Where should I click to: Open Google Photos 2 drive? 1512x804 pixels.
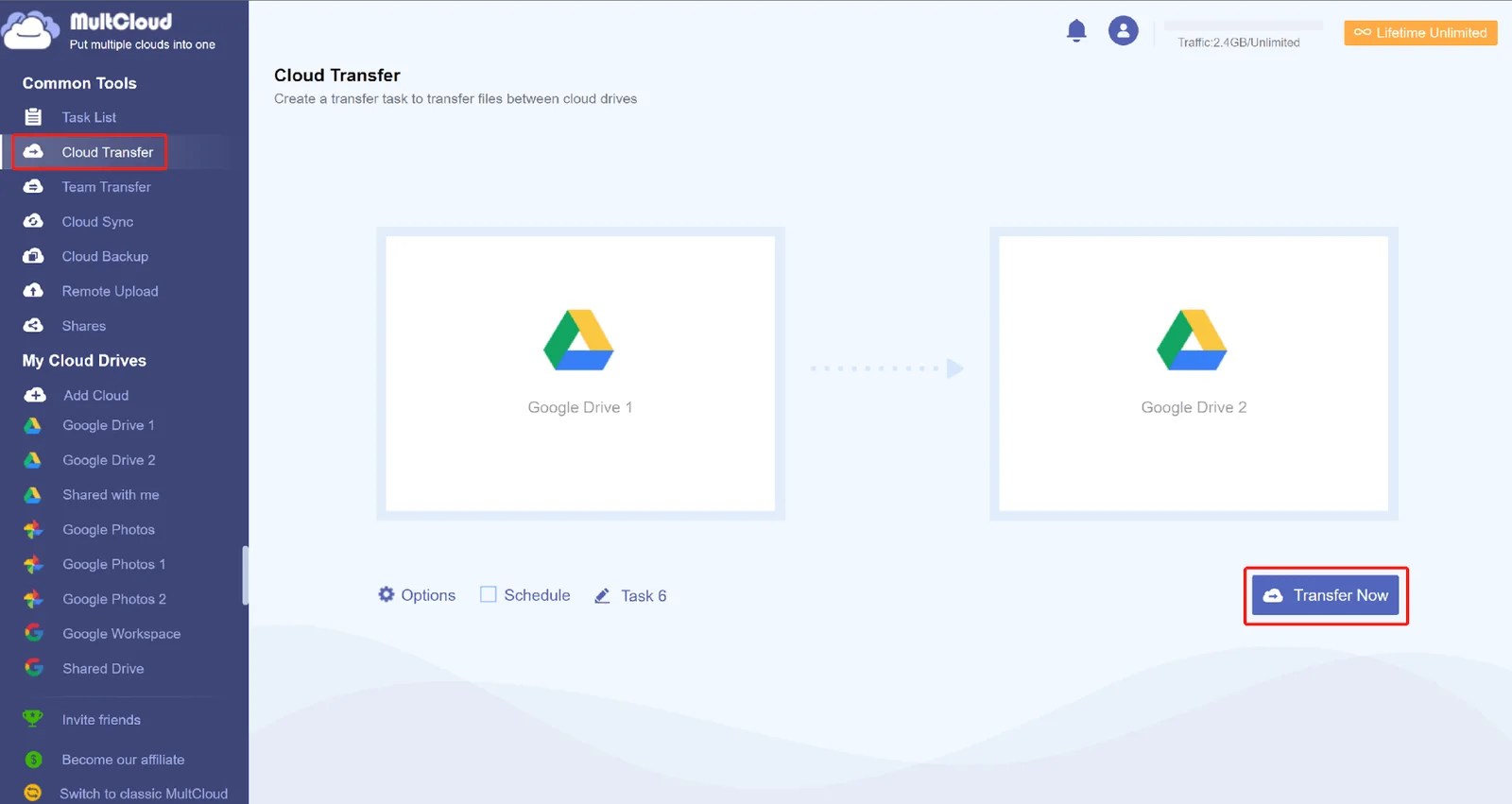[x=113, y=599]
